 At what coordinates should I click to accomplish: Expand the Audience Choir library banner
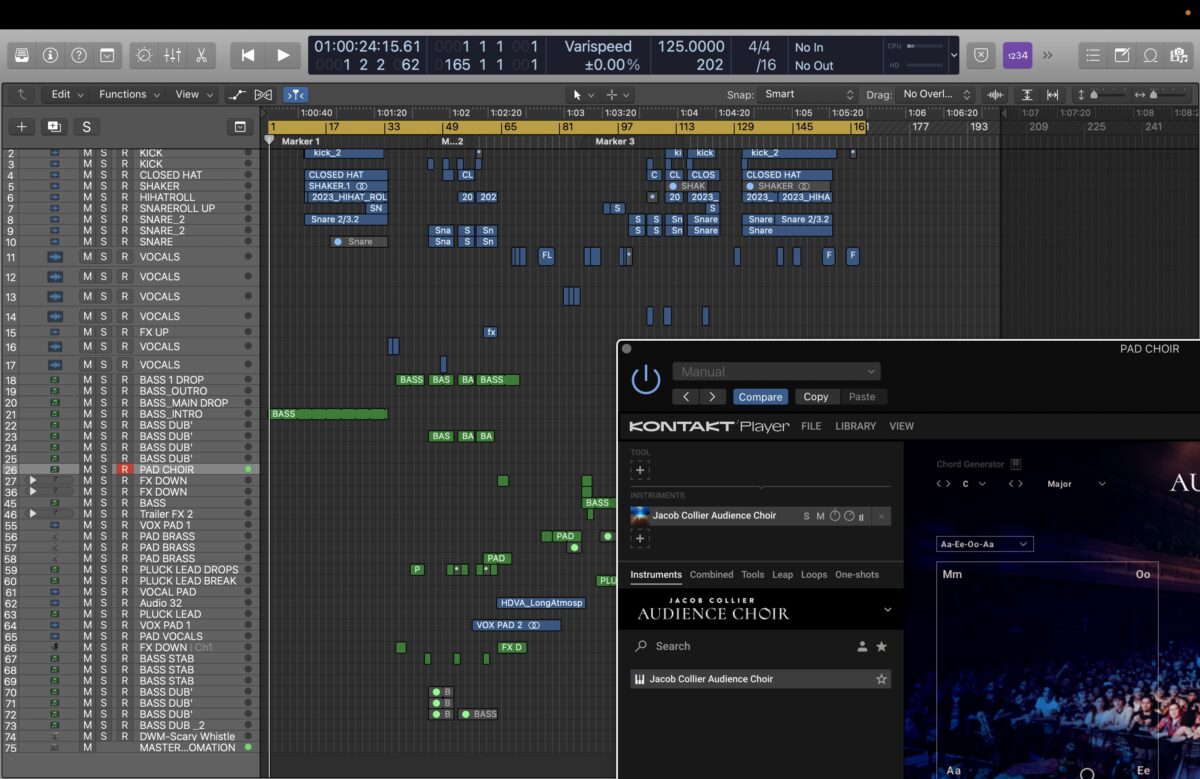coord(887,610)
